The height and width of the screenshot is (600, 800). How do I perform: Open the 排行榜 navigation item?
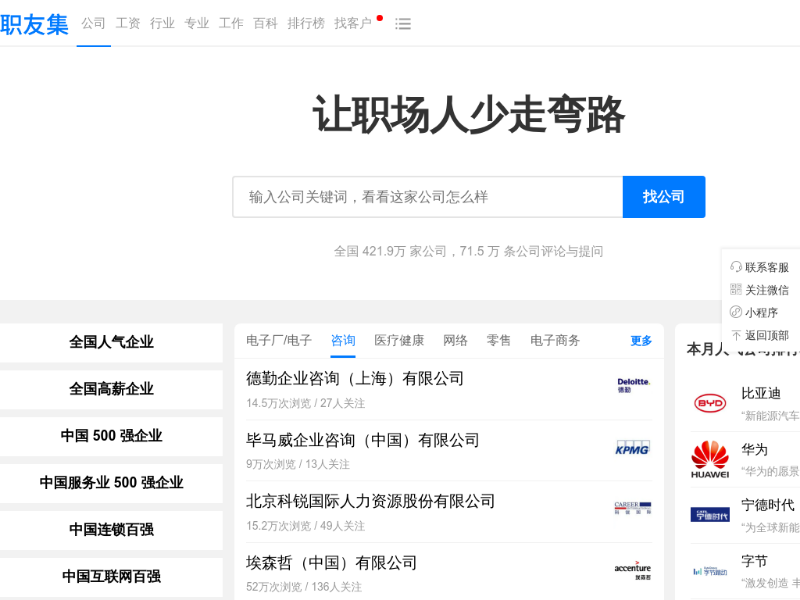[306, 24]
